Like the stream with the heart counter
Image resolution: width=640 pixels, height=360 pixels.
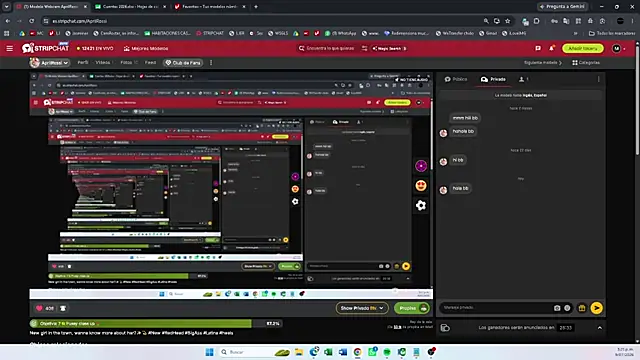coord(45,308)
